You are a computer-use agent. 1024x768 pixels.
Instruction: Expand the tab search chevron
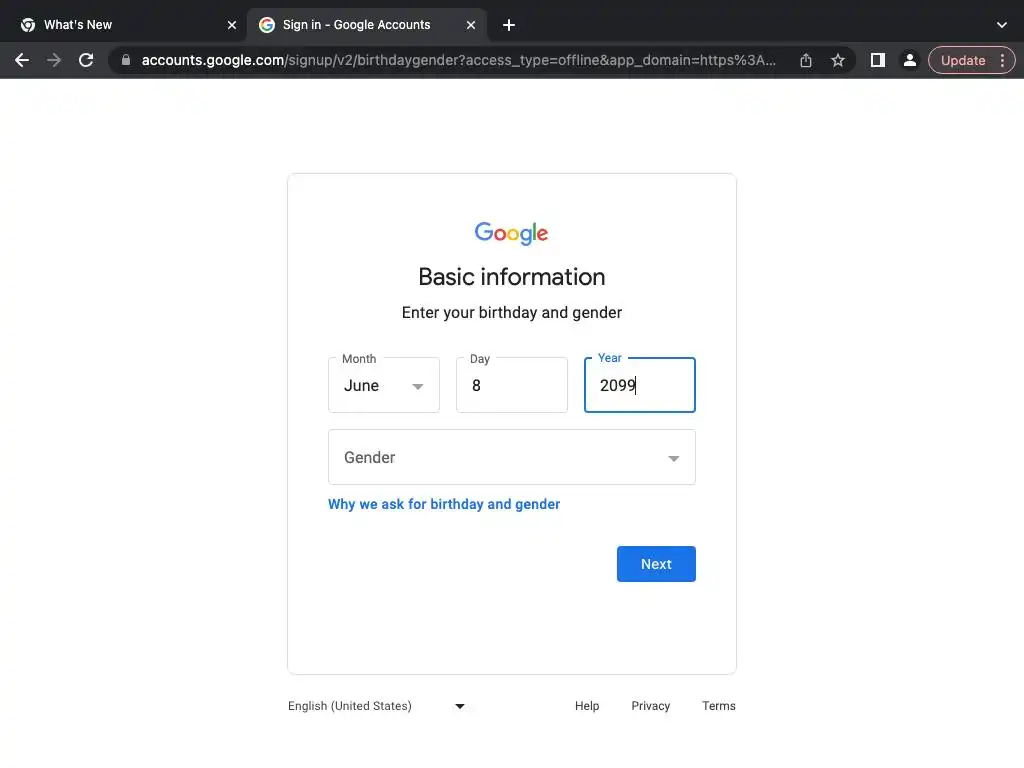1002,25
